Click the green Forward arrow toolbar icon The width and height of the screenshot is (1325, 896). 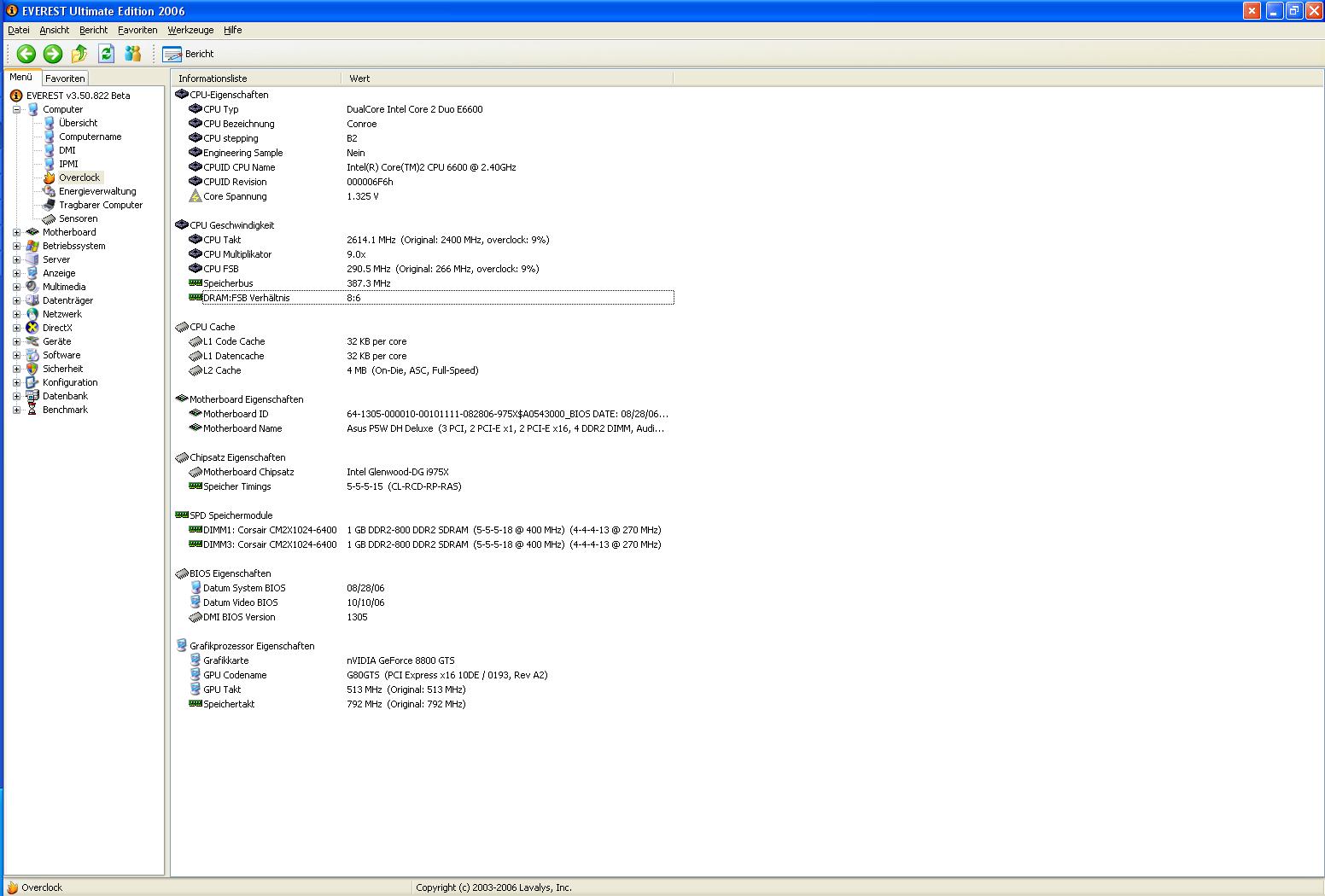pos(53,54)
